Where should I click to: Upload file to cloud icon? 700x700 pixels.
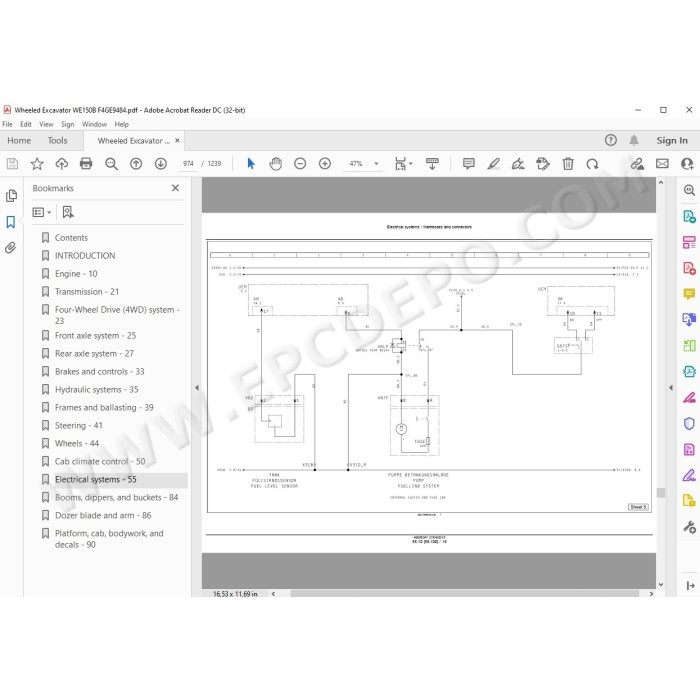(62, 164)
